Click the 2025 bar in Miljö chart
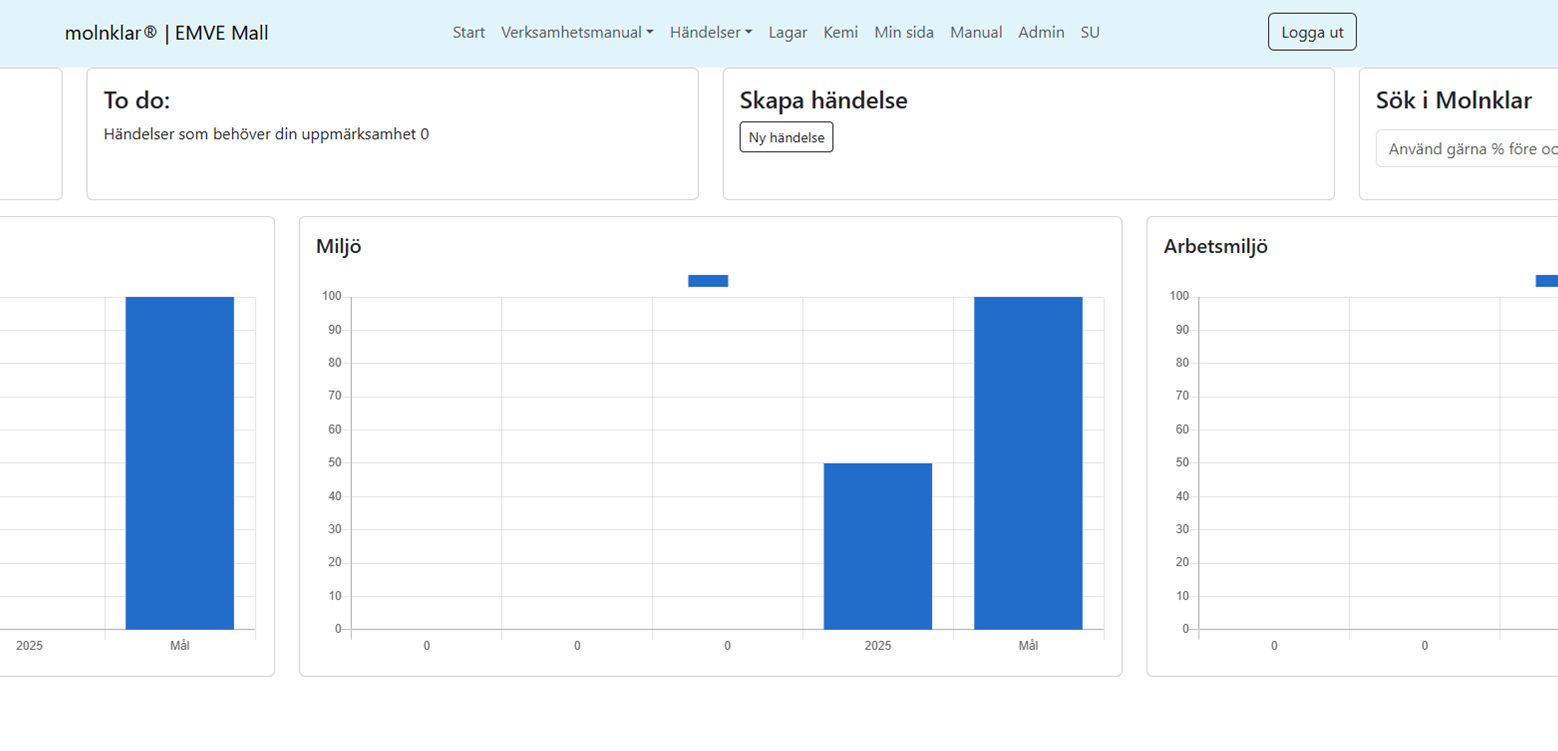Screen dimensions: 1558x751 click(877, 546)
